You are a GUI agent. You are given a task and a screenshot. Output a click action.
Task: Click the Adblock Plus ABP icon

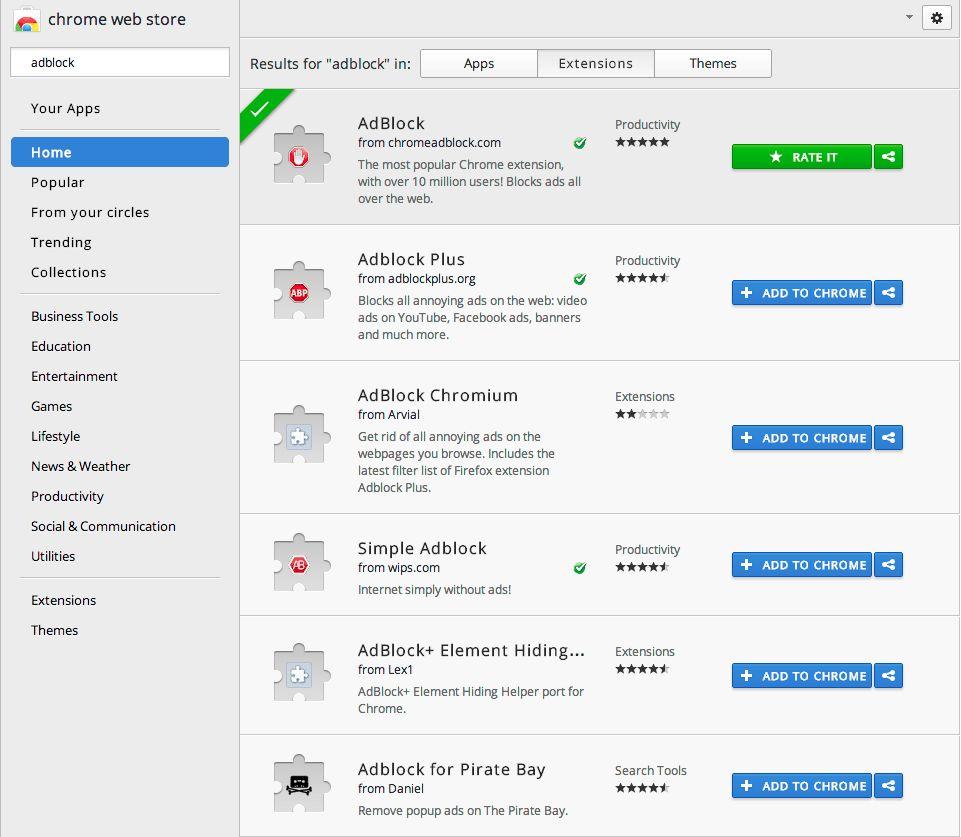pyautogui.click(x=300, y=292)
